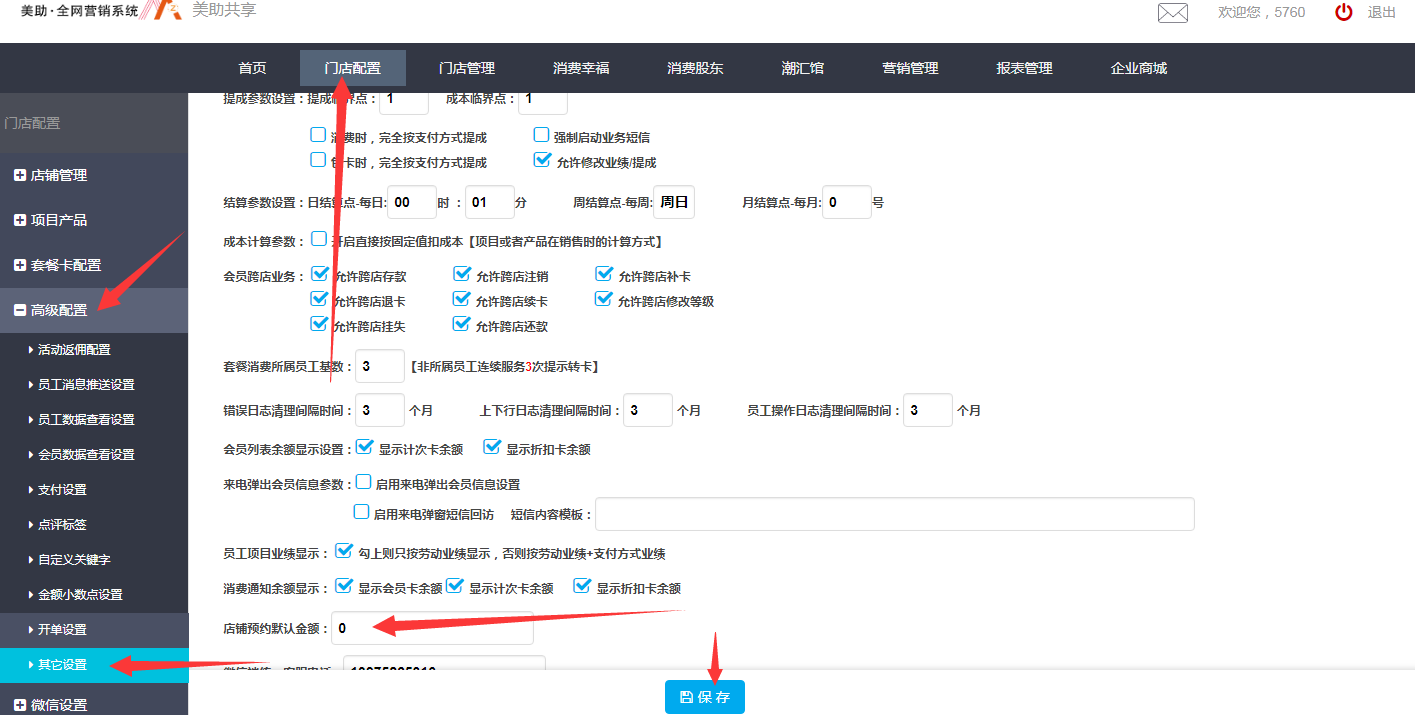The height and width of the screenshot is (715, 1415).
Task: Click the red power logout icon
Action: pos(1344,12)
